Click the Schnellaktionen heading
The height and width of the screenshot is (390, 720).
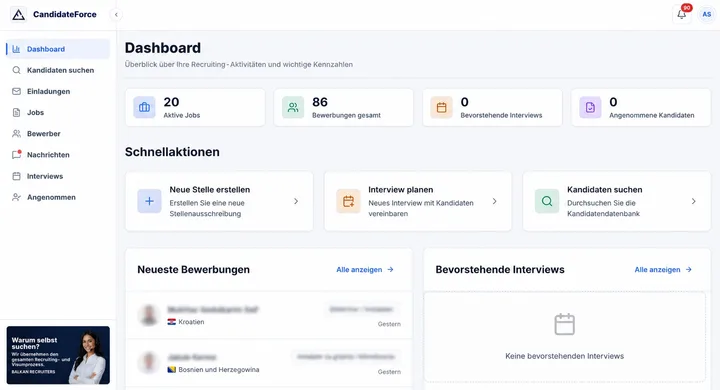[x=172, y=152]
